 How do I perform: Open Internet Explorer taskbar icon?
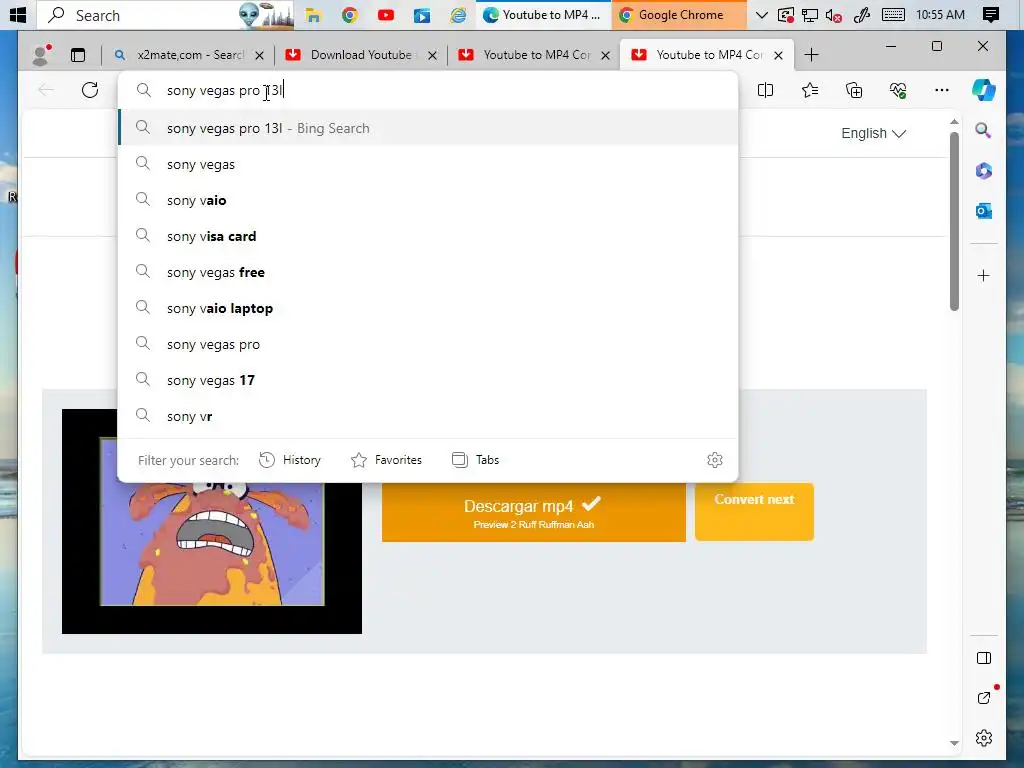(458, 15)
